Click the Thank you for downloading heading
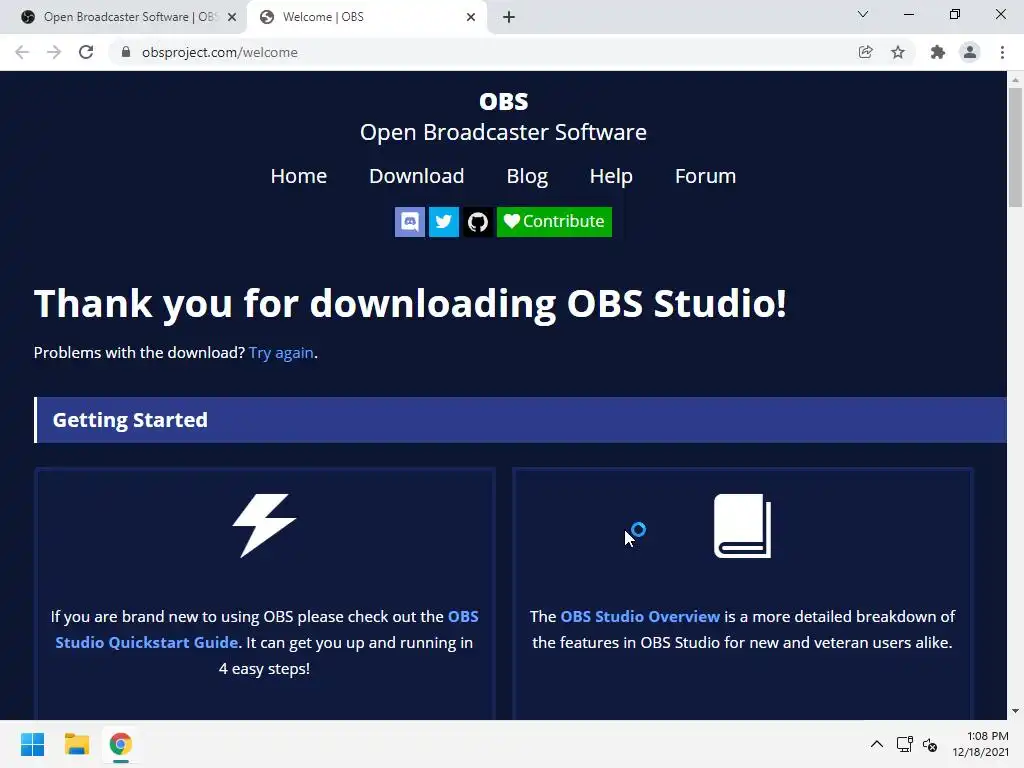The height and width of the screenshot is (768, 1024). (410, 304)
